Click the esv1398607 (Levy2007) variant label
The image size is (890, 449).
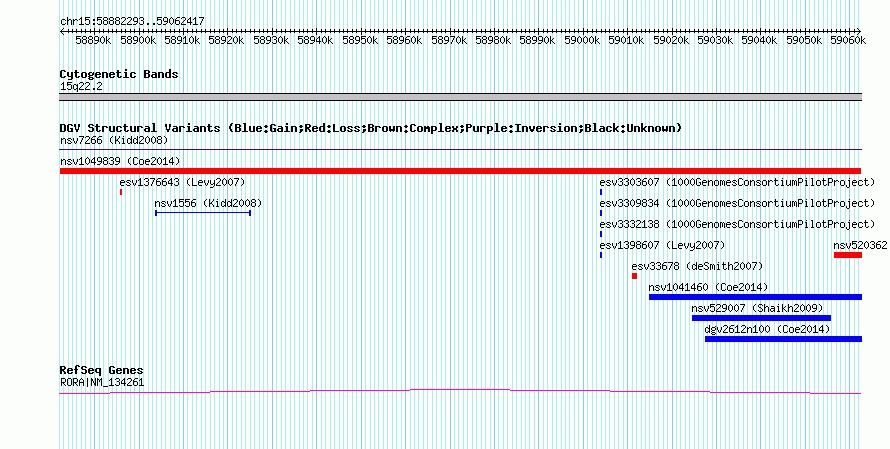(x=662, y=245)
